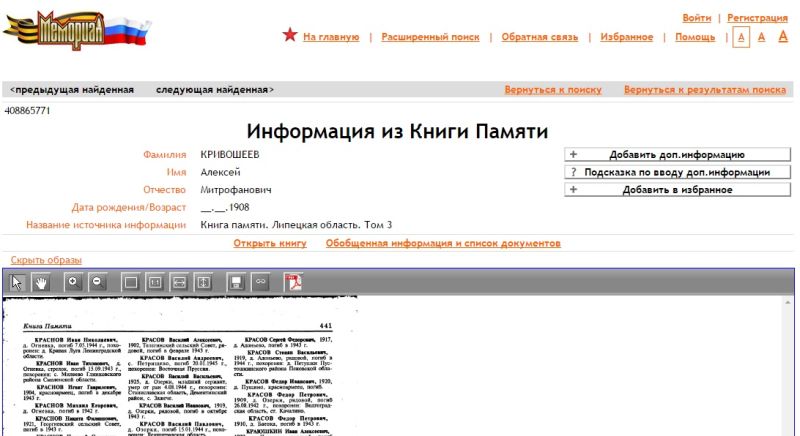Switch to medium font size A
The image size is (800, 436).
click(x=761, y=37)
